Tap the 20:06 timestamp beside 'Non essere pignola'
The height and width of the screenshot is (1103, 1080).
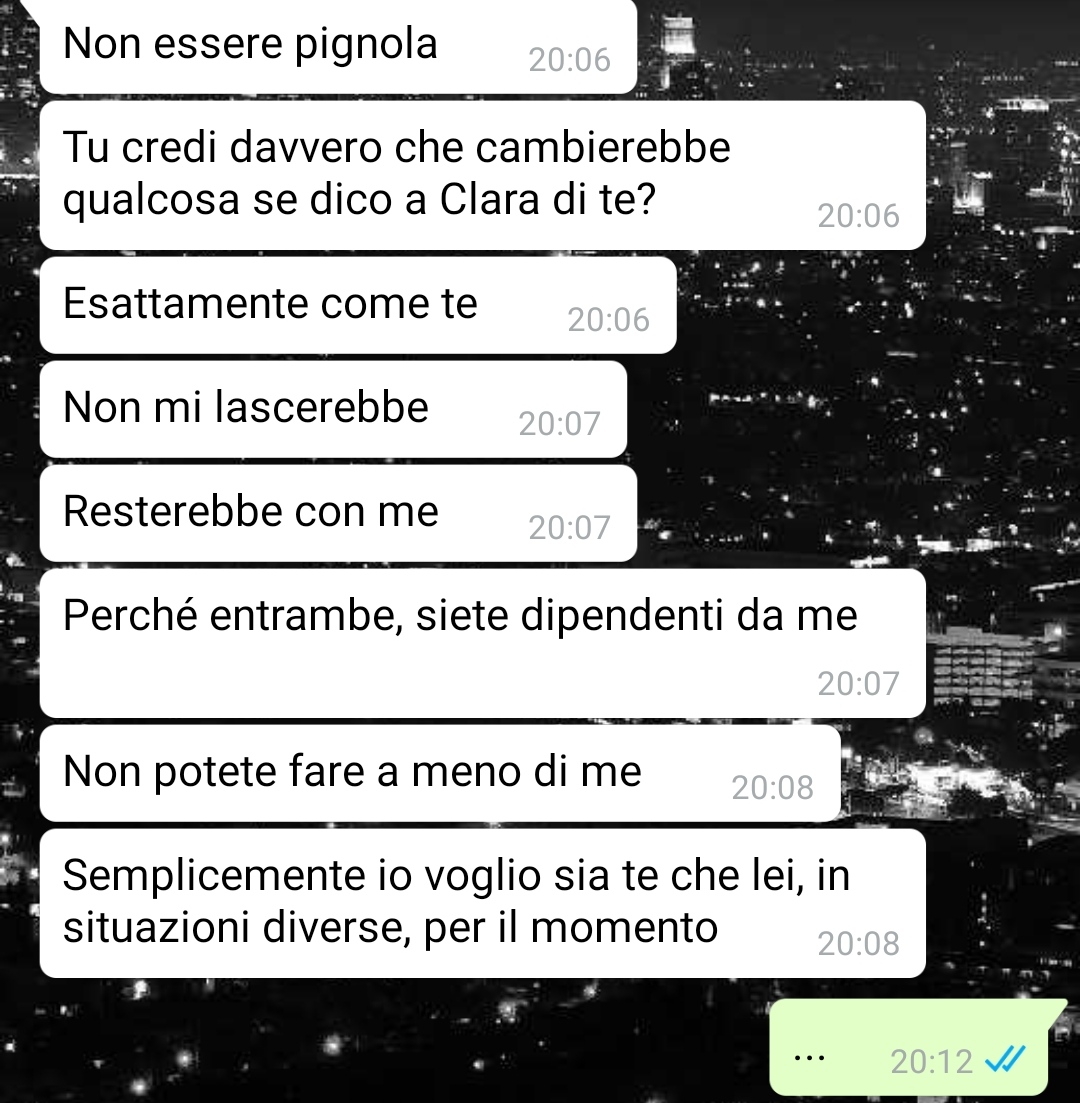pyautogui.click(x=570, y=60)
